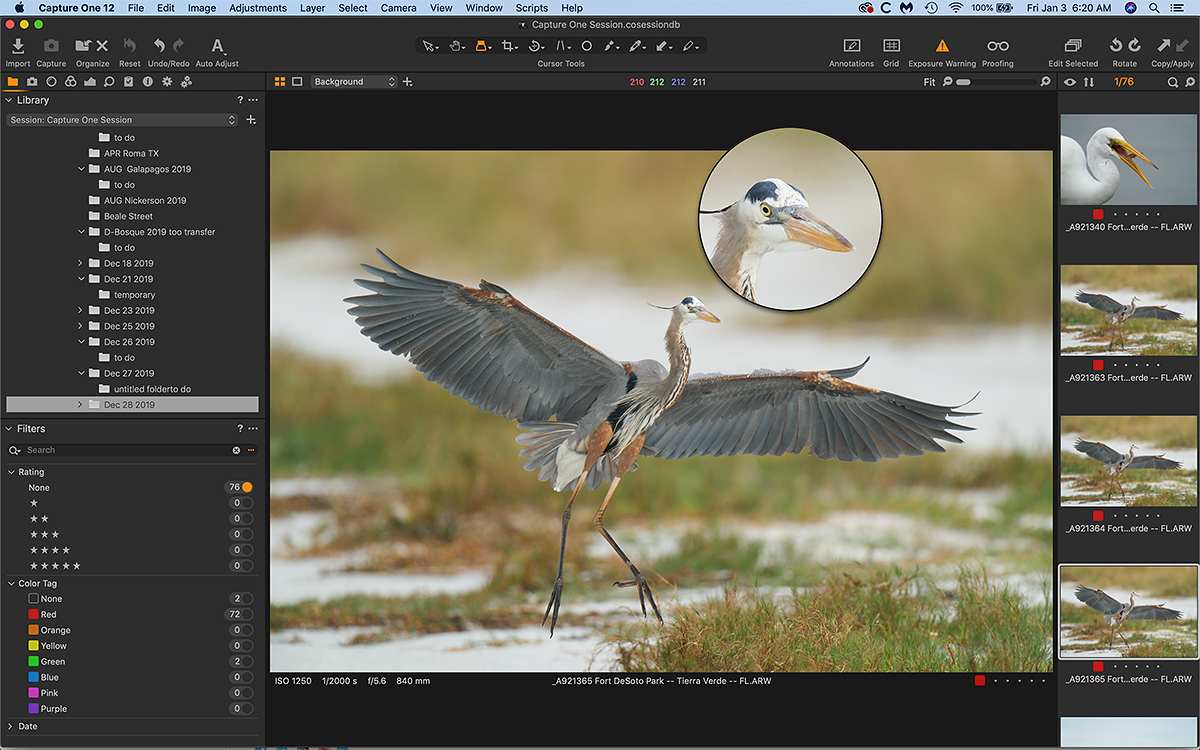The width and height of the screenshot is (1200, 750).
Task: Select the Pan hand cursor tool
Action: click(x=457, y=46)
